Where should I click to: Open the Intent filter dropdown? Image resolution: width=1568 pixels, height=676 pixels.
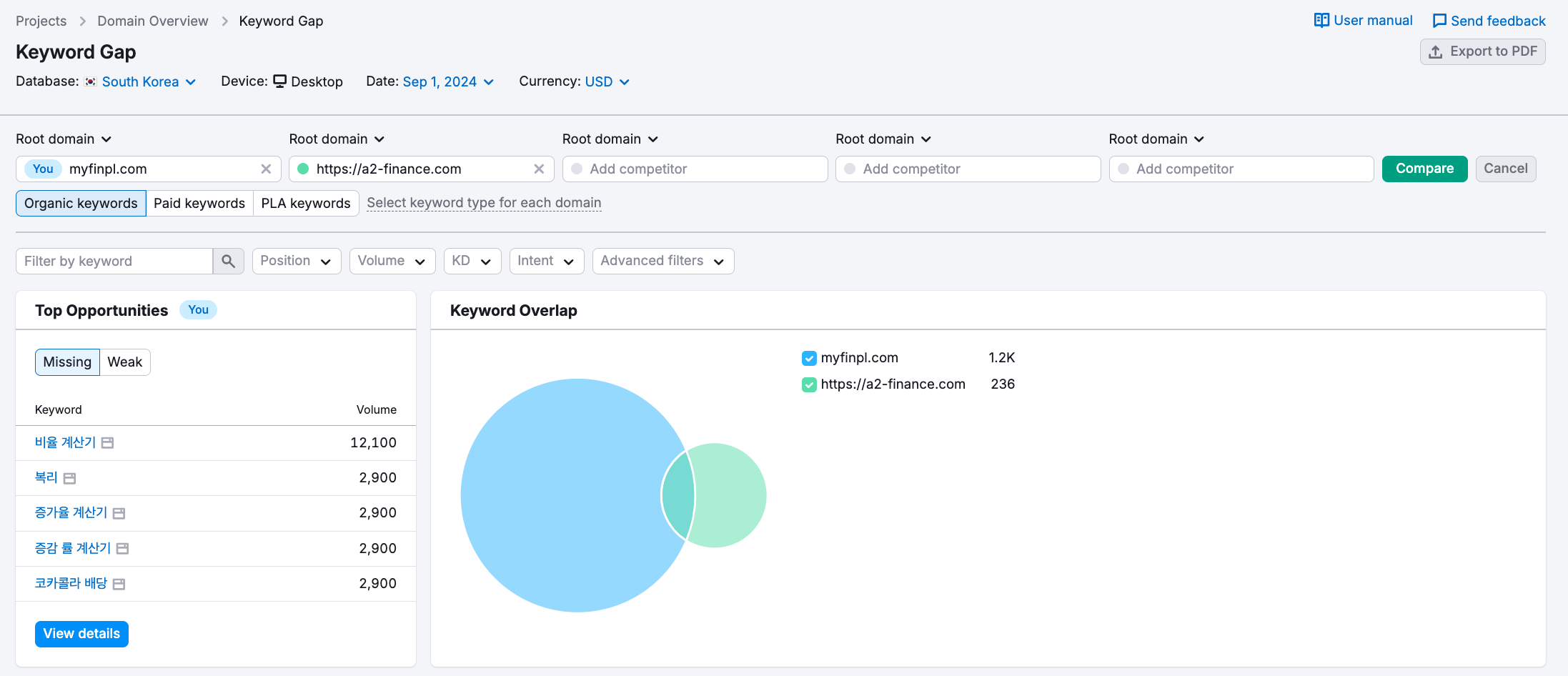[x=547, y=262]
